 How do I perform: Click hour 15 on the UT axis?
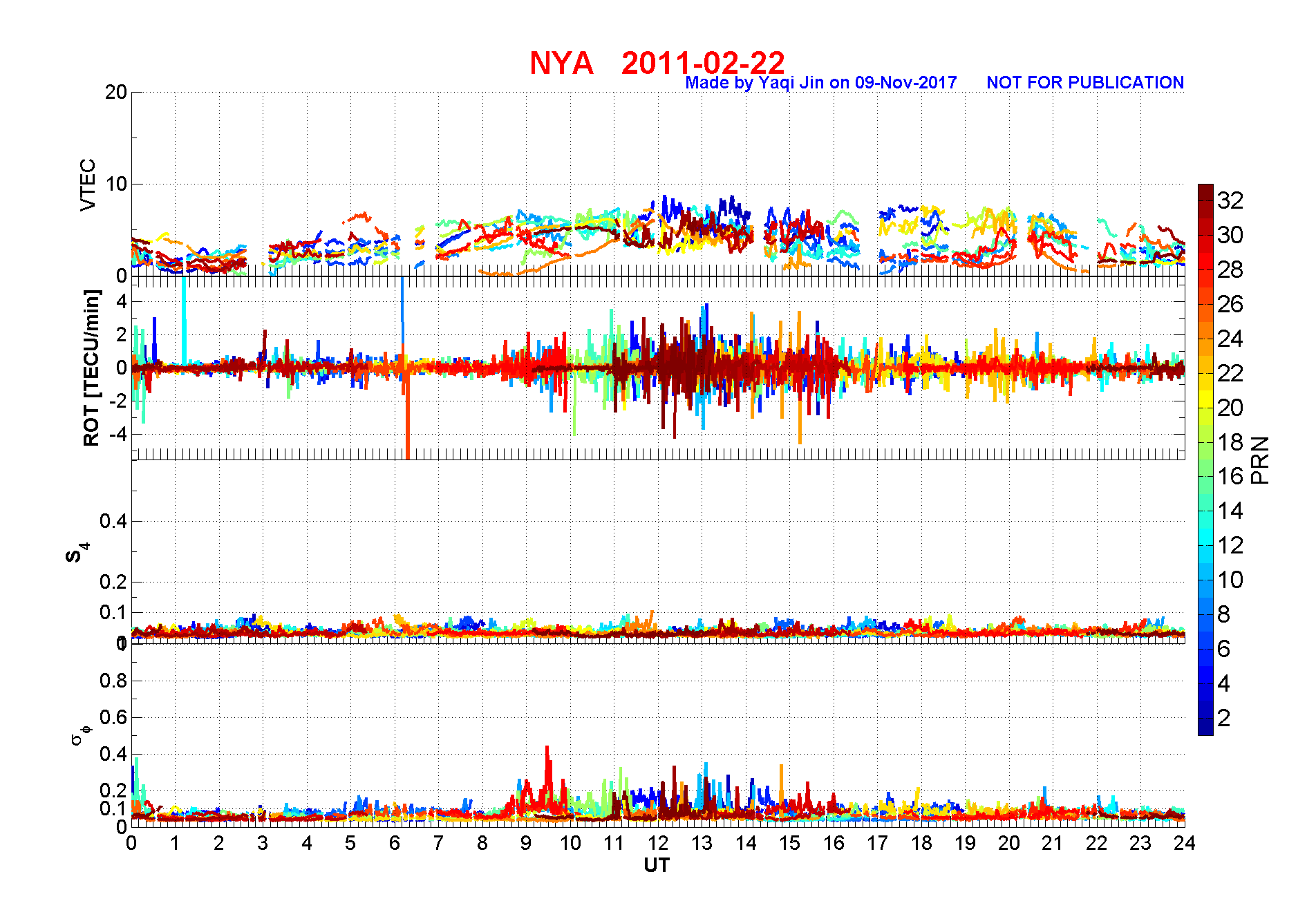[789, 843]
